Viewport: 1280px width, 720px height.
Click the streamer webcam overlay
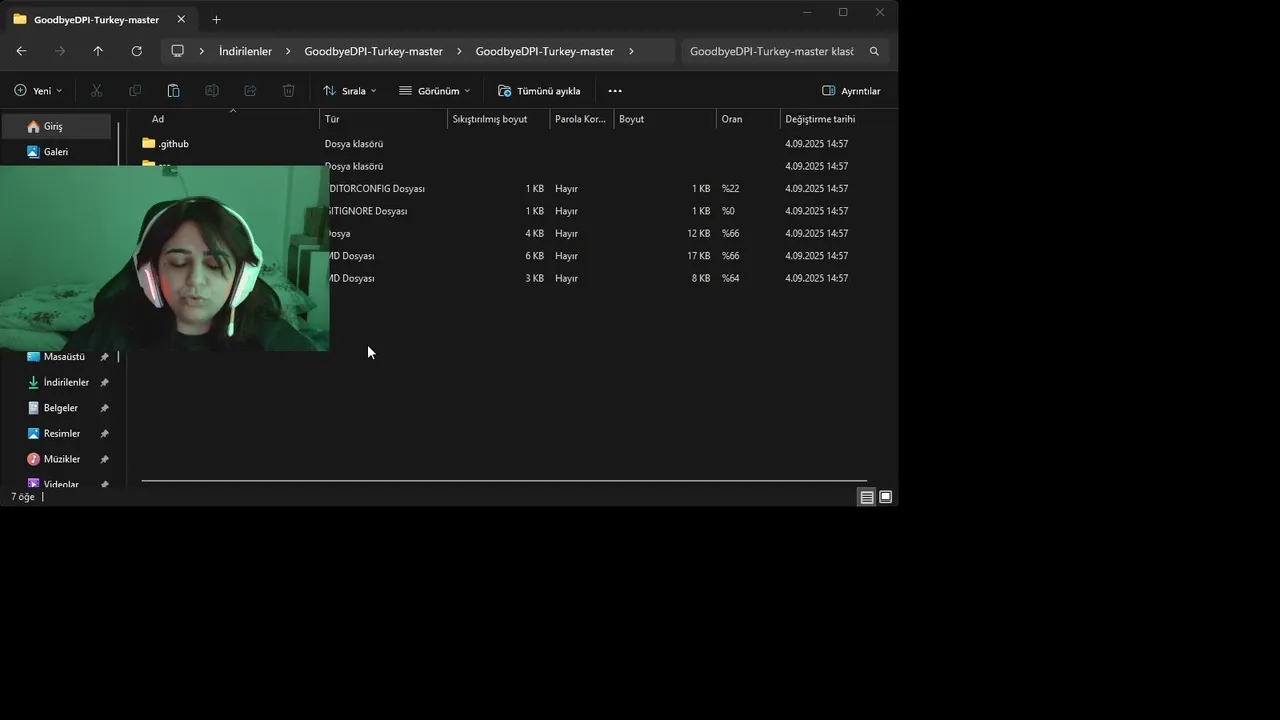164,258
